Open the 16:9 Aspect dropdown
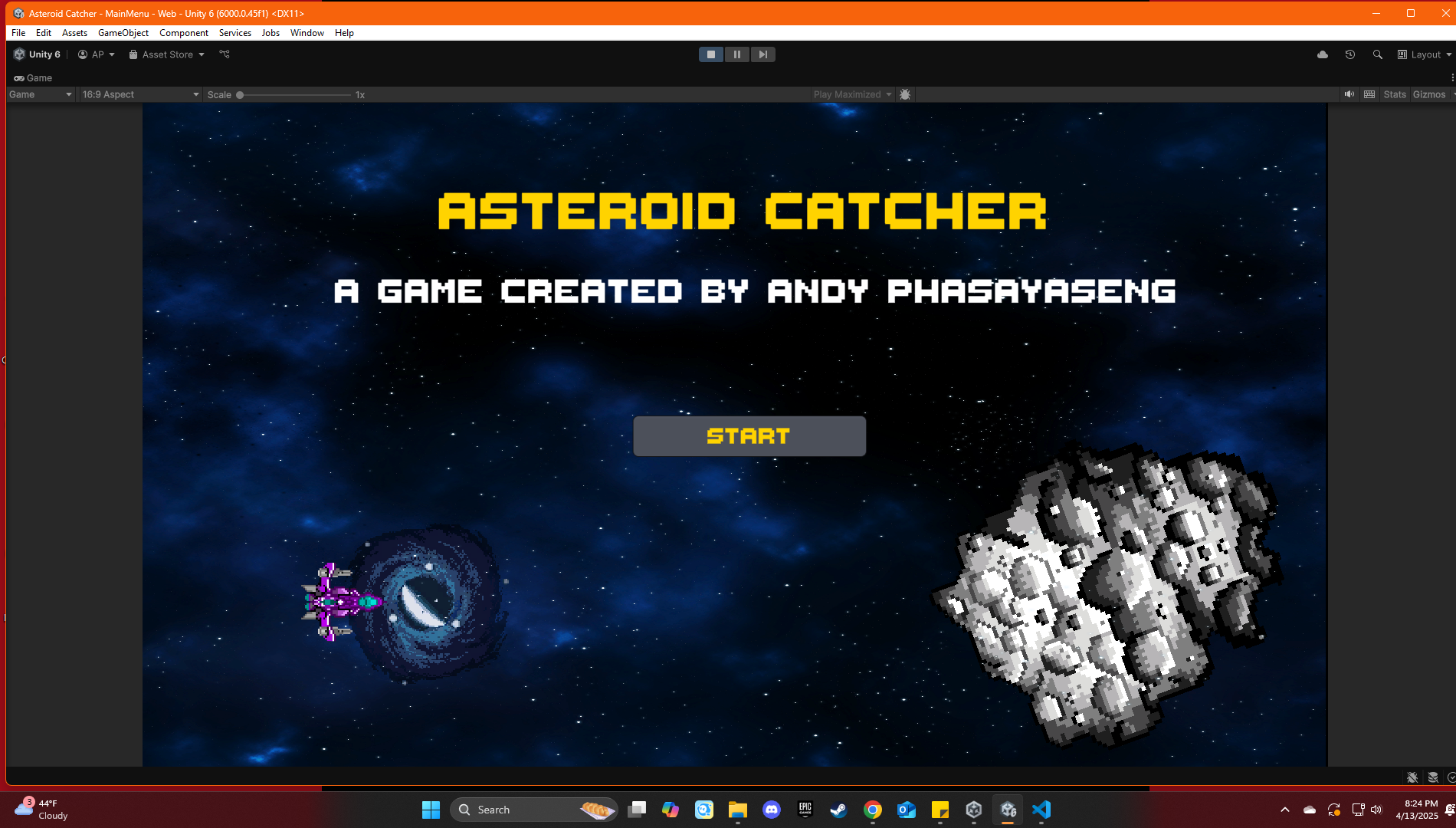Image resolution: width=1456 pixels, height=828 pixels. point(140,94)
